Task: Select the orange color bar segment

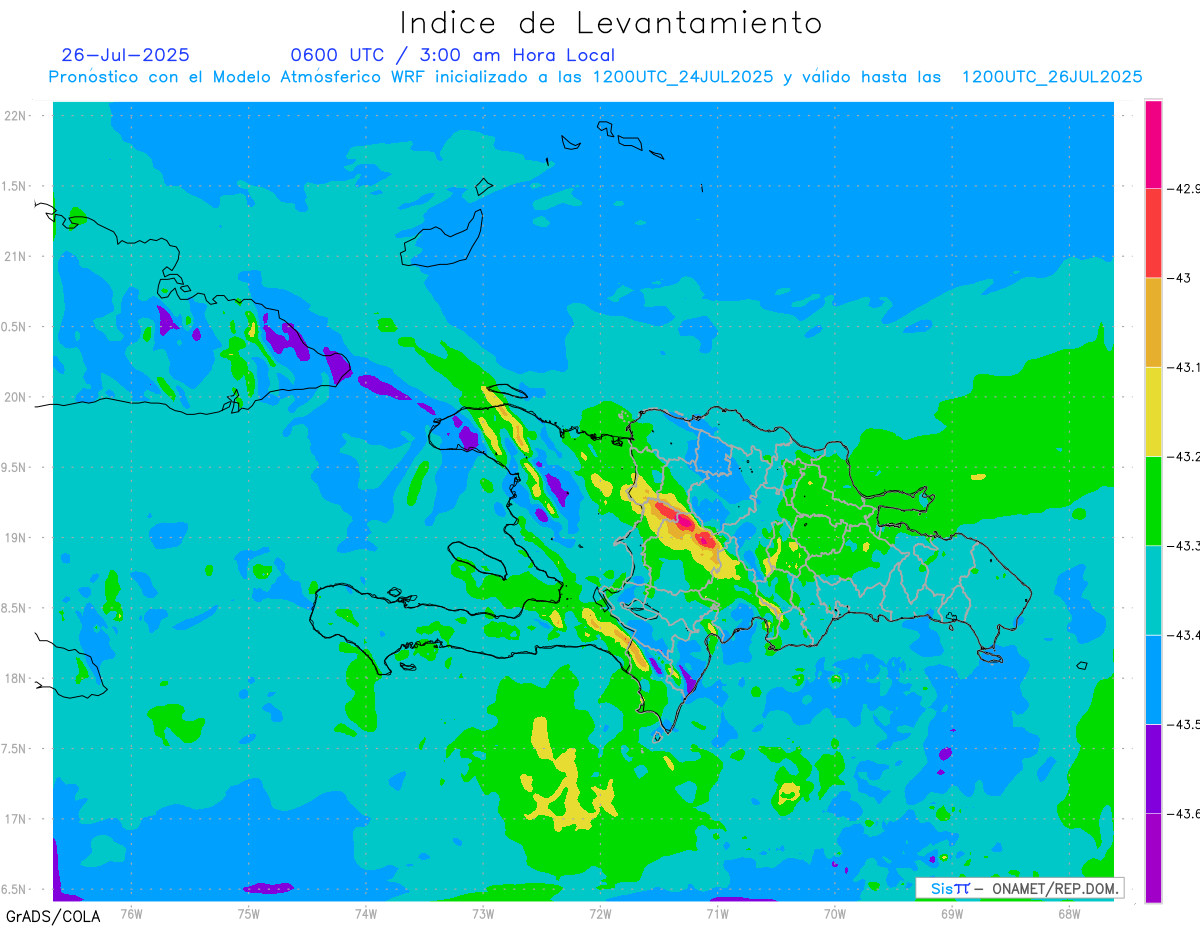Action: tap(1153, 322)
